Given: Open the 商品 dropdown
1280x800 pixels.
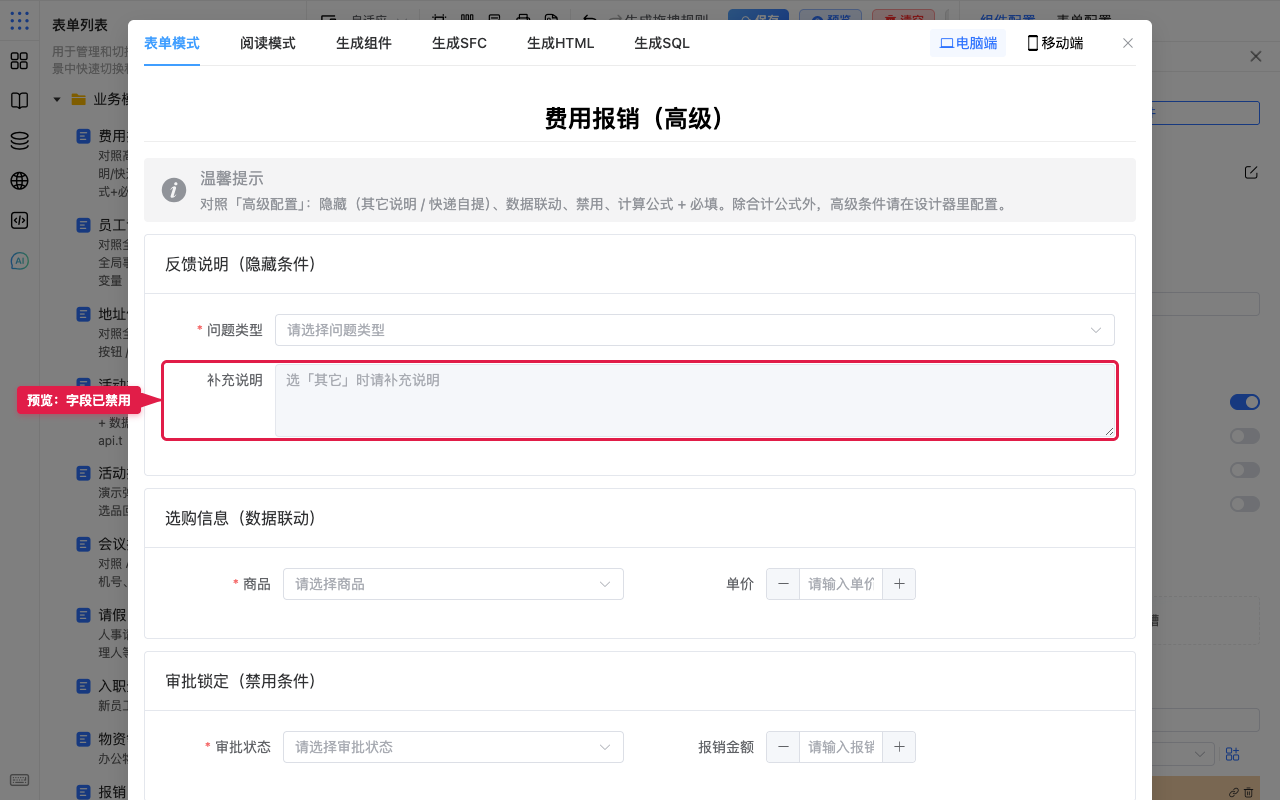Looking at the screenshot, I should pyautogui.click(x=453, y=584).
